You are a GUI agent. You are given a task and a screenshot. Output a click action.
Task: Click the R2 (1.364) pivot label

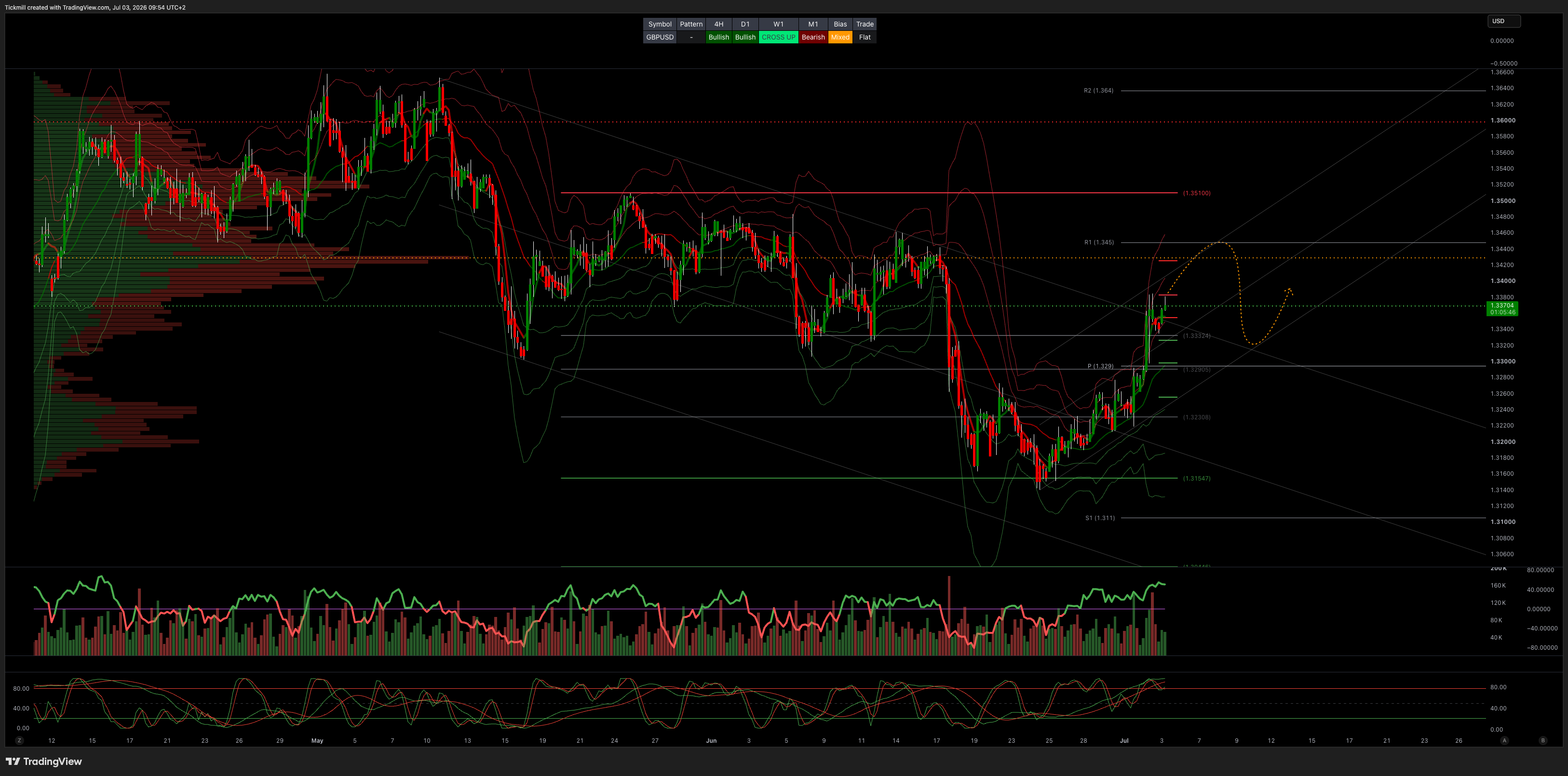coord(1099,91)
